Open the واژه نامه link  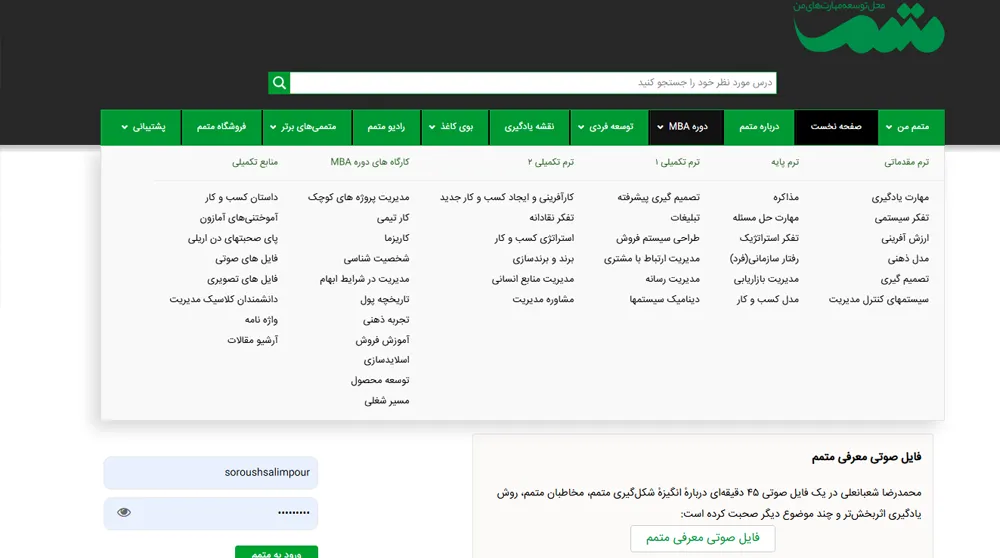pos(261,320)
